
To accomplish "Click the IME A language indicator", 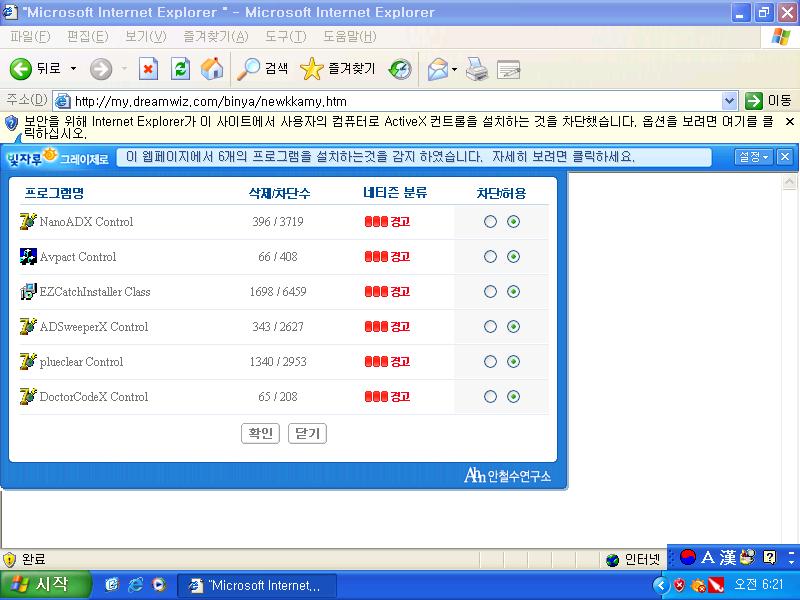I will tap(708, 557).
